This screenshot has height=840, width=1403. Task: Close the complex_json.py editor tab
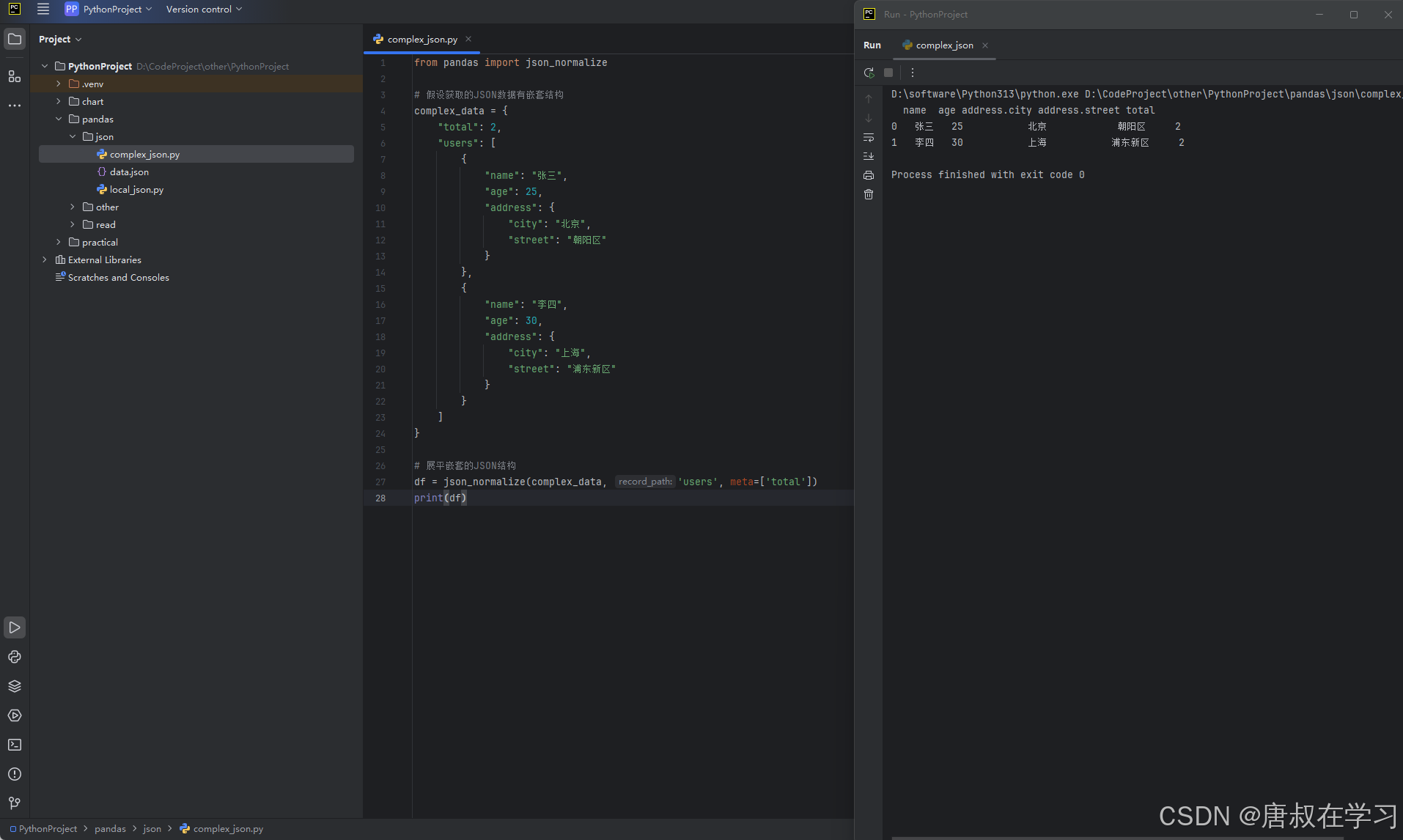click(468, 39)
